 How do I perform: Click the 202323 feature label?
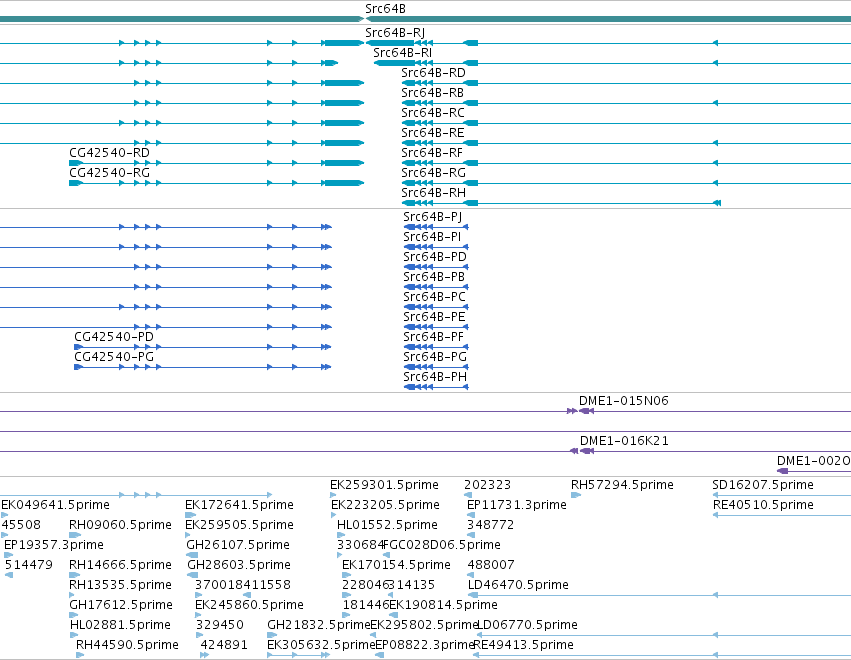point(487,485)
